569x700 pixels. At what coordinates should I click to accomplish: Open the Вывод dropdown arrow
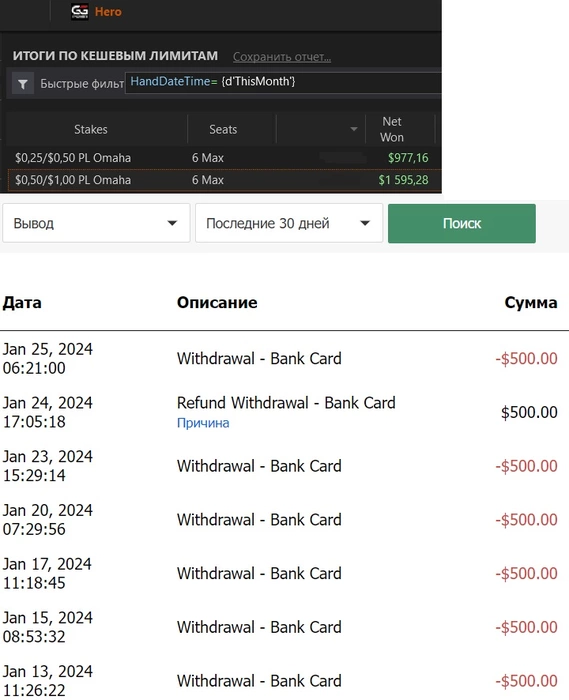pyautogui.click(x=172, y=223)
